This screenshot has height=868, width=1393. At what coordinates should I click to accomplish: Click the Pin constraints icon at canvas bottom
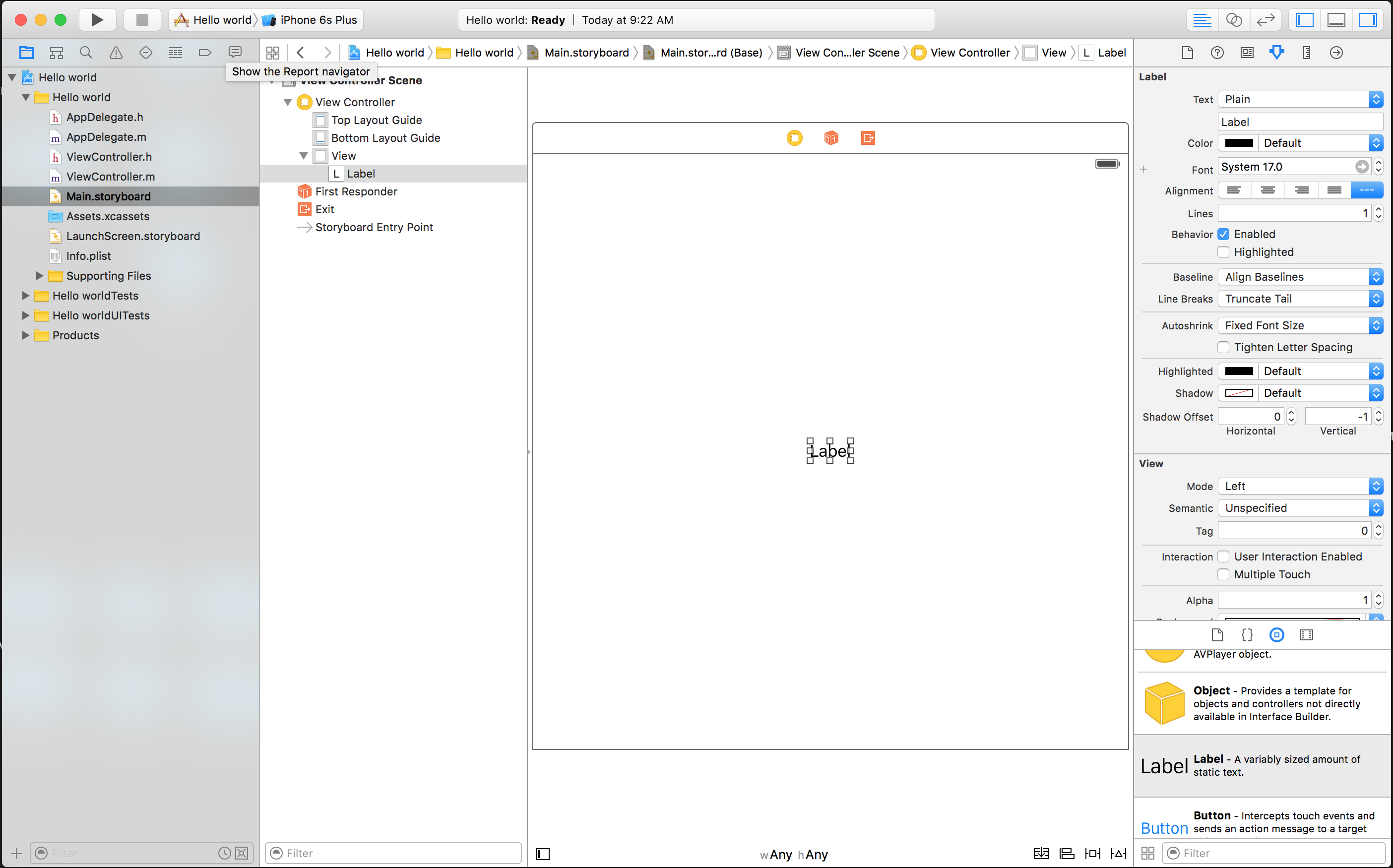coord(1092,853)
